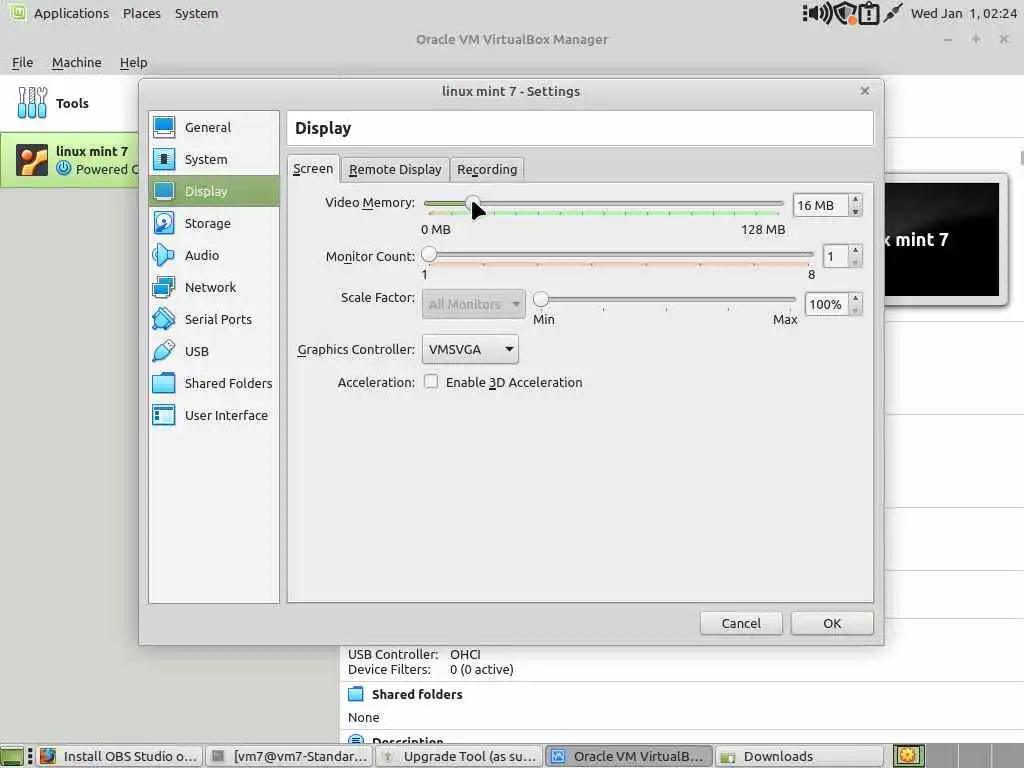Click the Scale Factor 100% field

(x=827, y=304)
